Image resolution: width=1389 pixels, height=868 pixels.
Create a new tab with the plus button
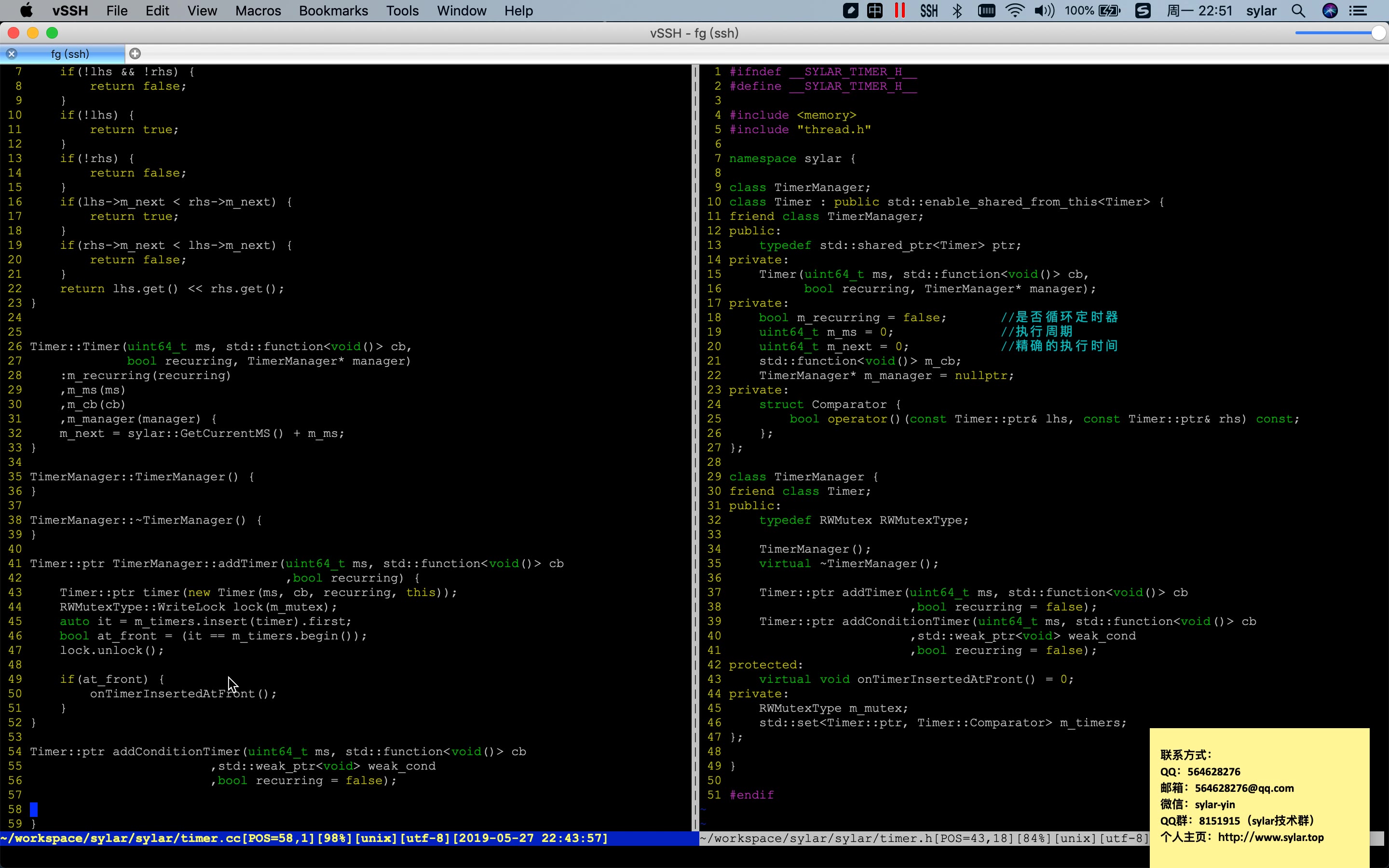coord(136,54)
